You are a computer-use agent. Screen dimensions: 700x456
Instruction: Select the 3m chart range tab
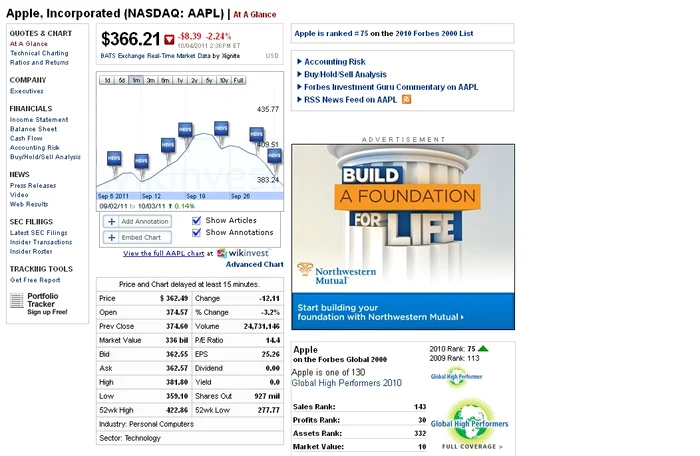151,80
